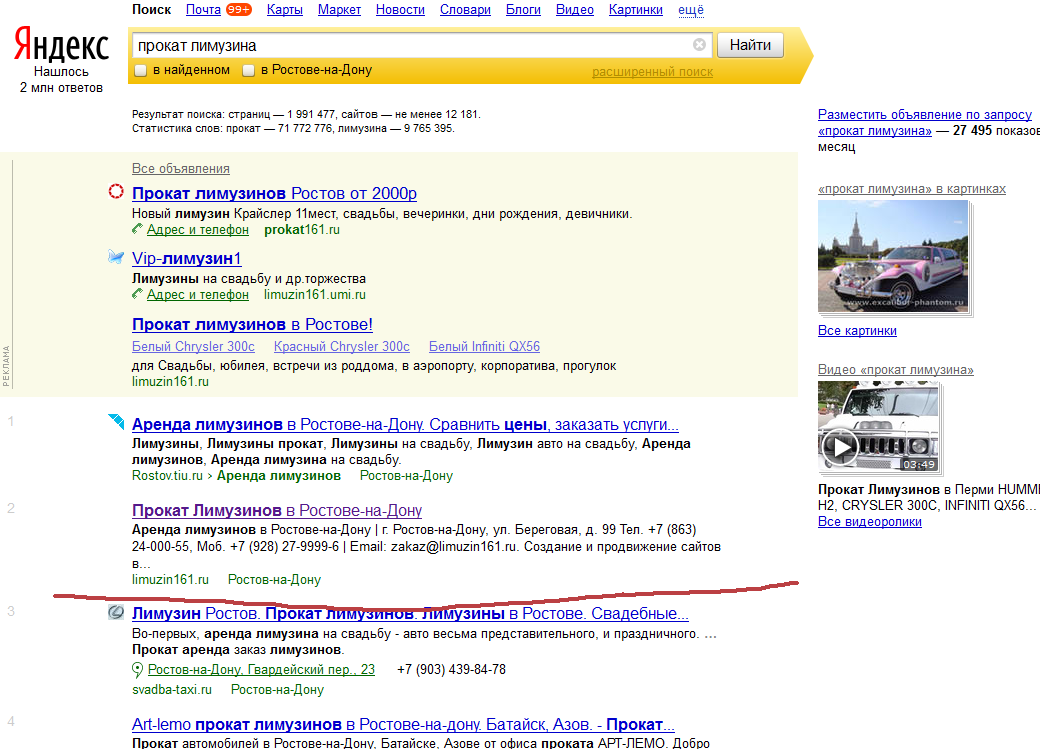Click the map pin icon beside Гвардейский пер. address
This screenshot has width=1040, height=749.
click(137, 670)
